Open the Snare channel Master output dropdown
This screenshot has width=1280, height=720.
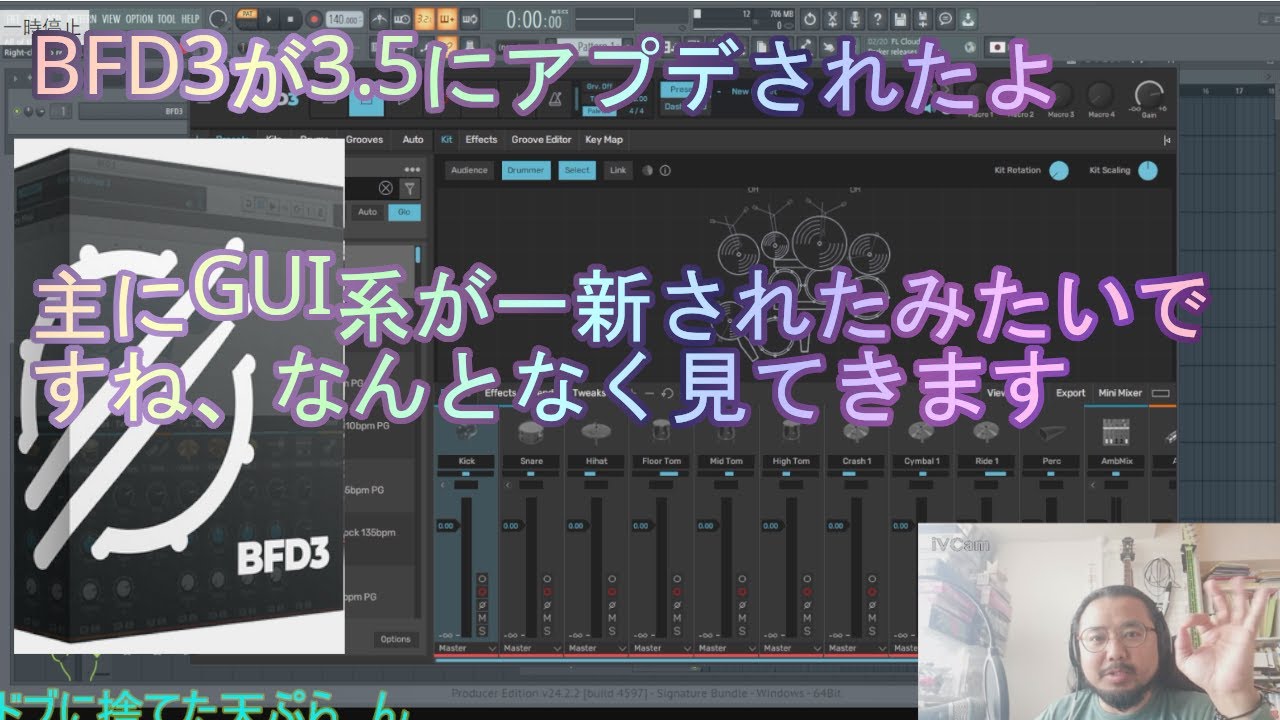pos(532,648)
